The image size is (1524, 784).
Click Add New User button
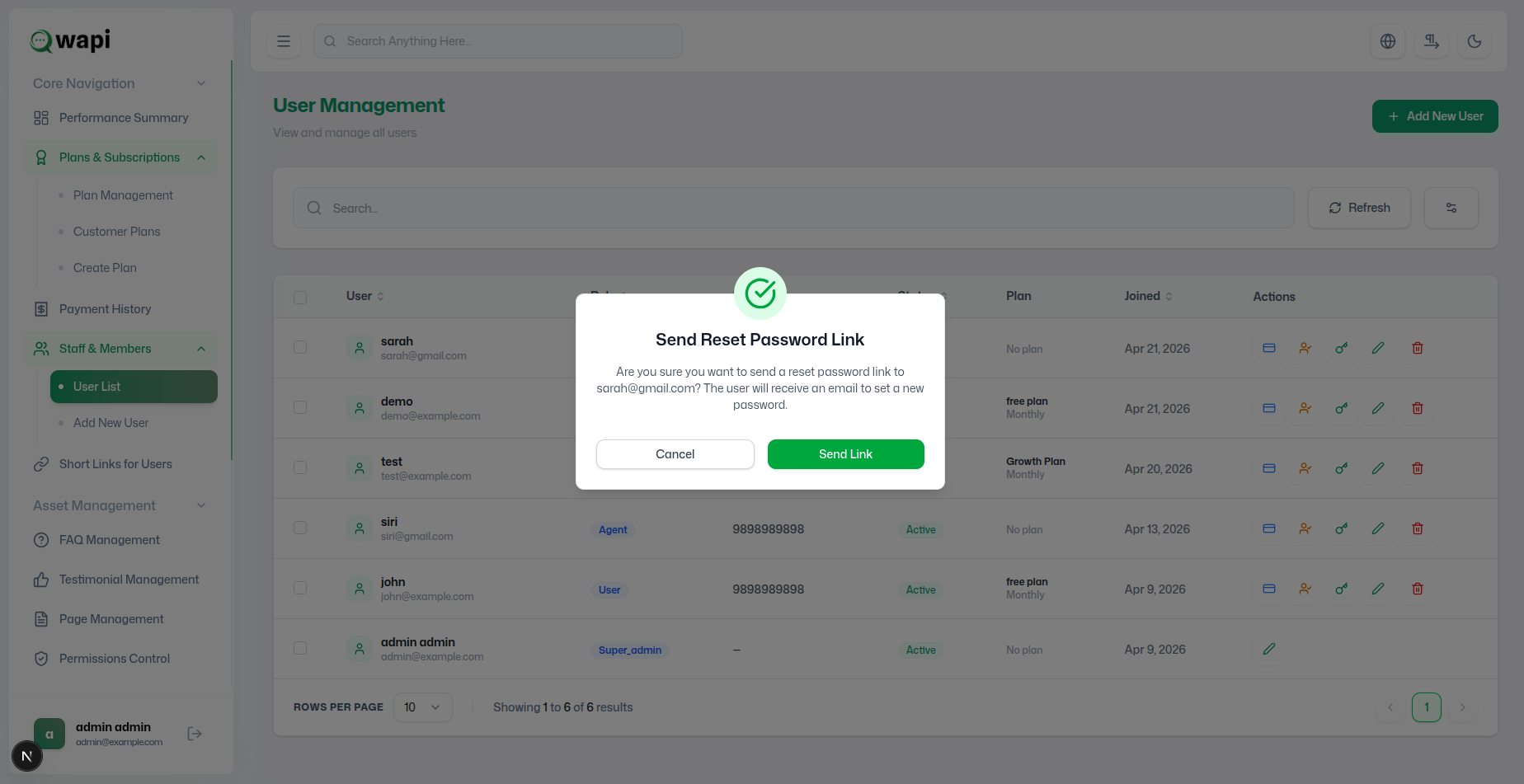click(x=1435, y=116)
